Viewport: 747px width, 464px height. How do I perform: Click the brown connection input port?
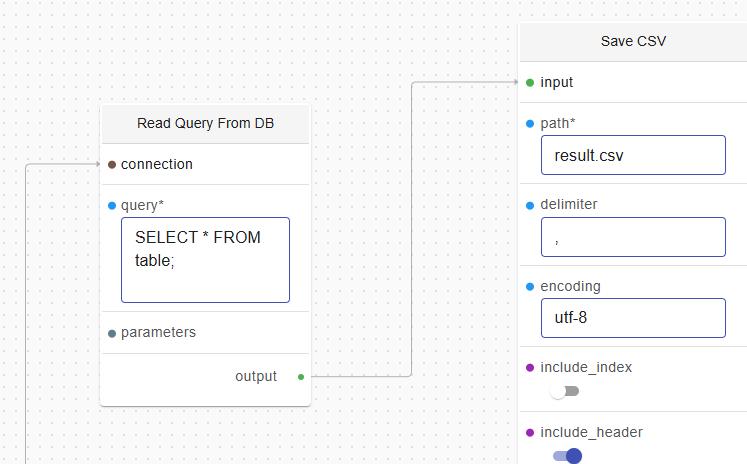point(112,164)
